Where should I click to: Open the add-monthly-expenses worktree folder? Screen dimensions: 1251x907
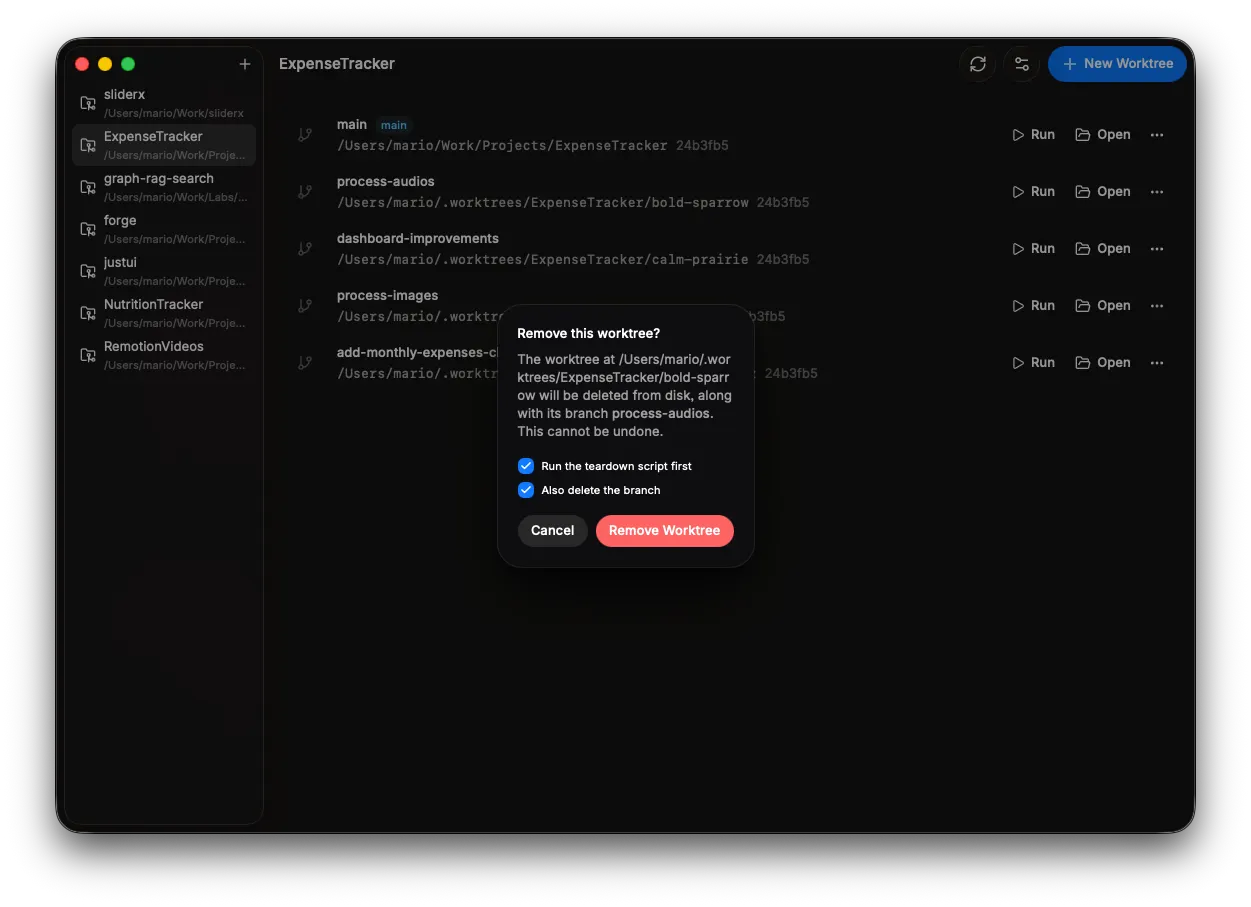click(x=1103, y=363)
